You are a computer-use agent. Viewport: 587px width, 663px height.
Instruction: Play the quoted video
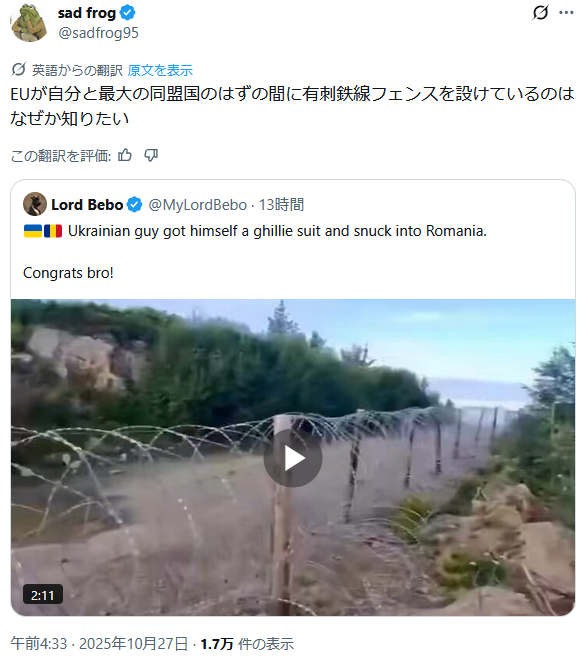[x=293, y=458]
